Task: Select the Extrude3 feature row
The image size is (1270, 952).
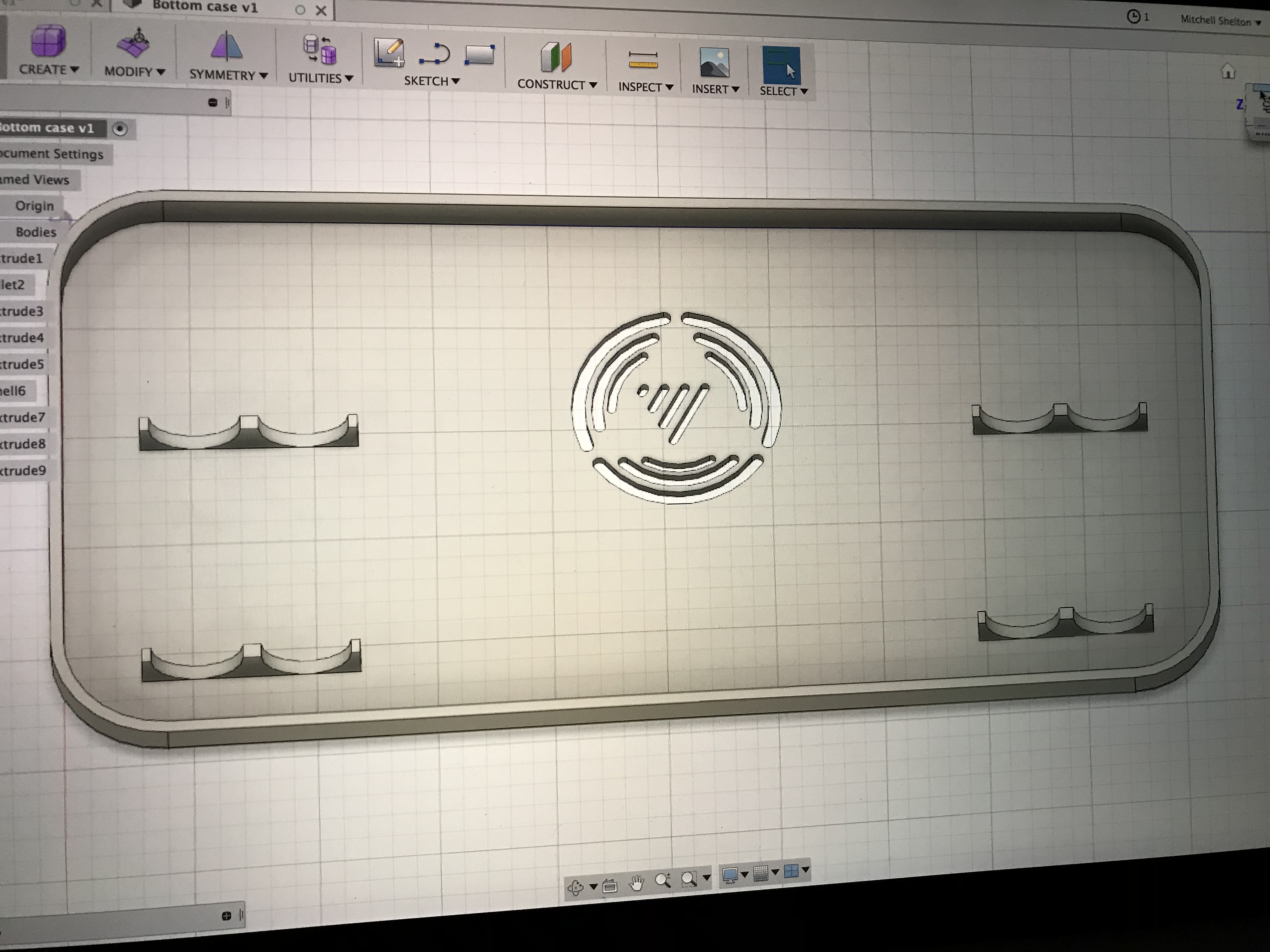Action: pyautogui.click(x=22, y=311)
